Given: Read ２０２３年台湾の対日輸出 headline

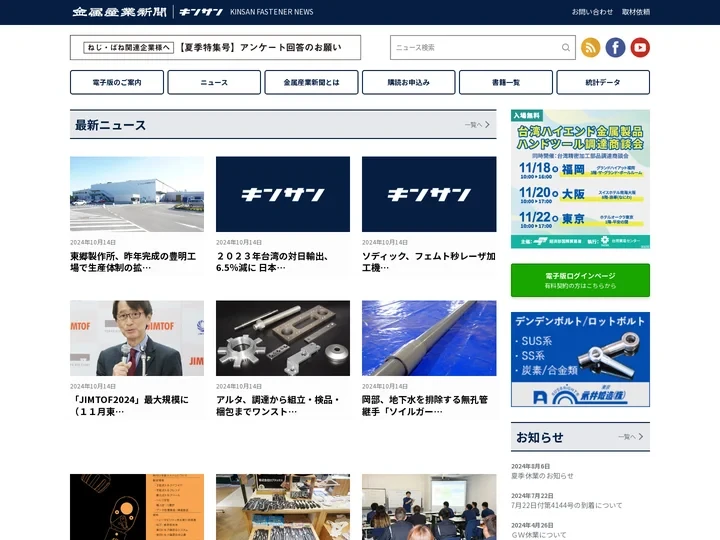Looking at the screenshot, I should pos(272,262).
